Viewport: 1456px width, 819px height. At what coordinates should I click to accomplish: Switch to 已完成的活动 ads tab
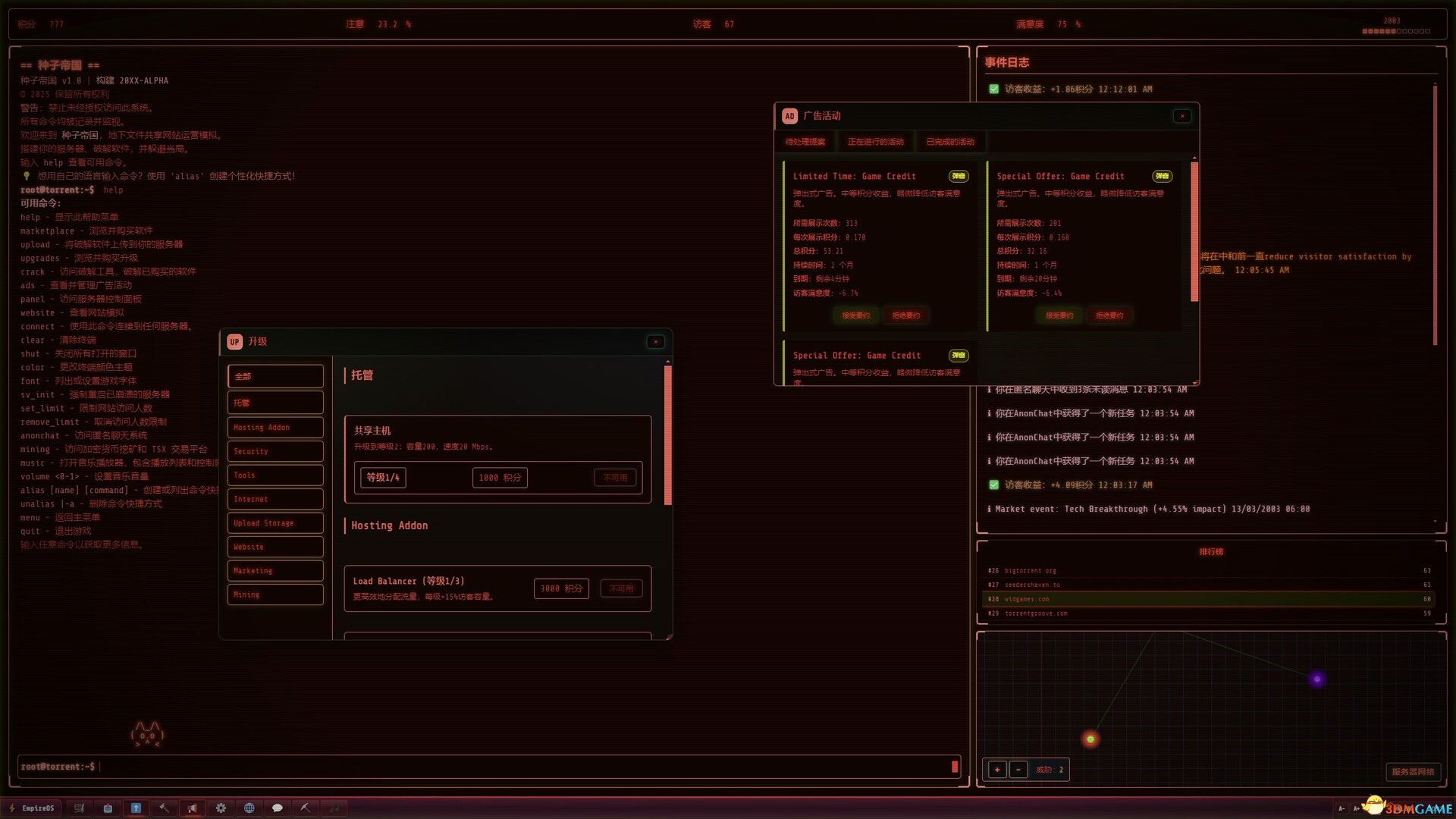949,142
